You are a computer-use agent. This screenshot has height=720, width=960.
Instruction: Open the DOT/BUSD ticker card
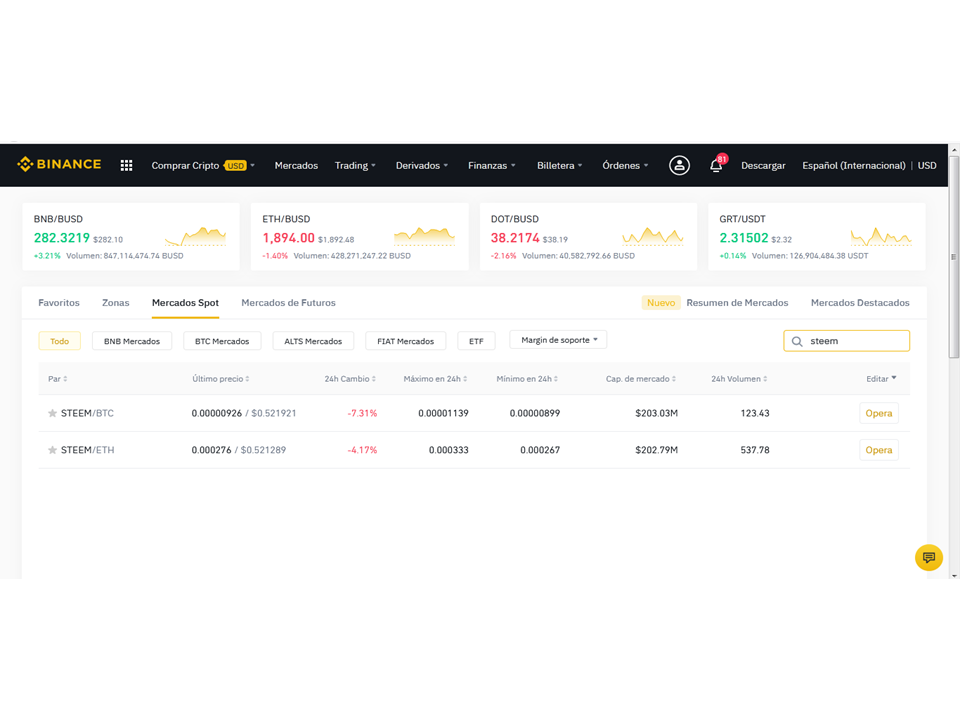588,236
